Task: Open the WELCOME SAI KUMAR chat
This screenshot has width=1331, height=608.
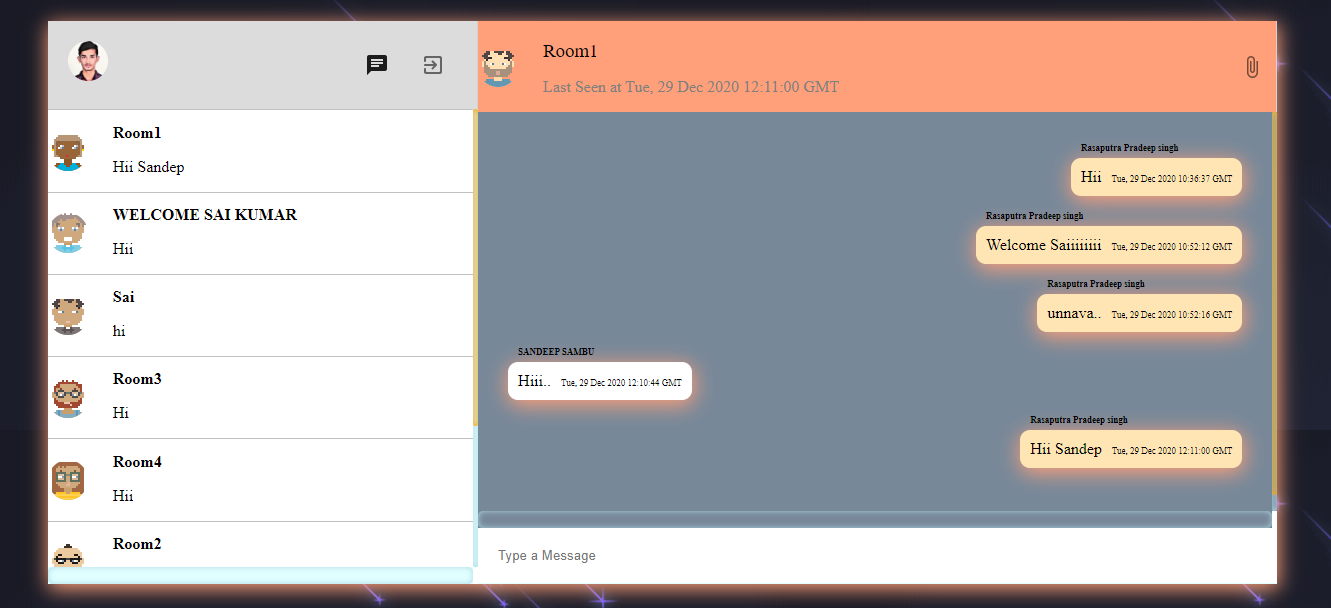Action: (260, 234)
